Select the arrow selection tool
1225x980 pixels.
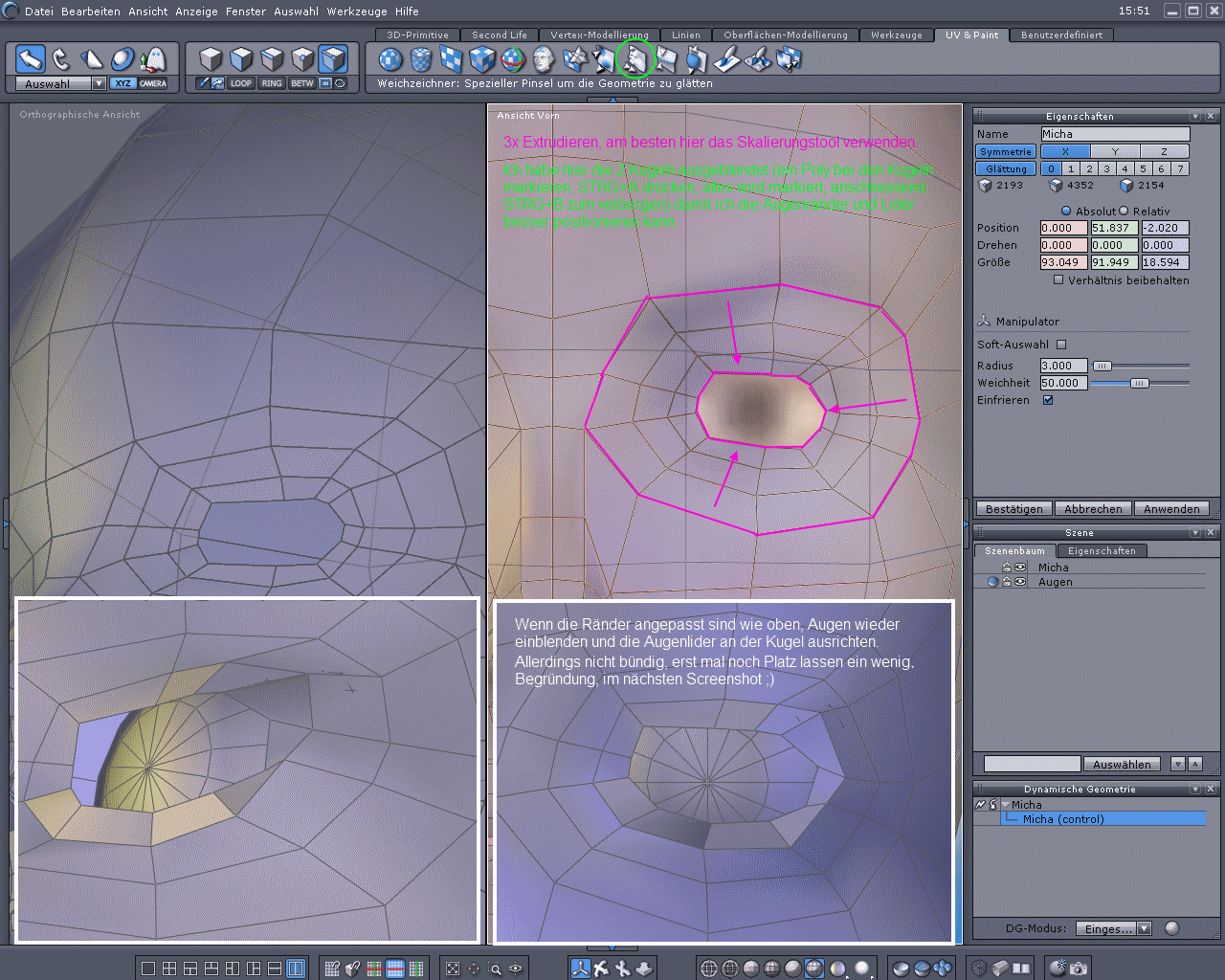[x=31, y=59]
